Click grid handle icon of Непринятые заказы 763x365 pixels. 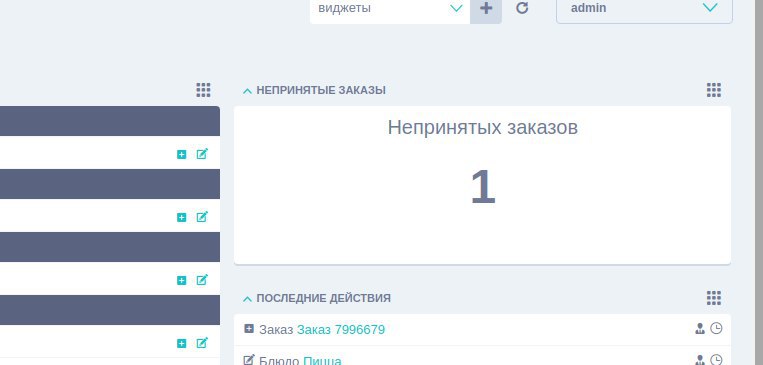(714, 90)
